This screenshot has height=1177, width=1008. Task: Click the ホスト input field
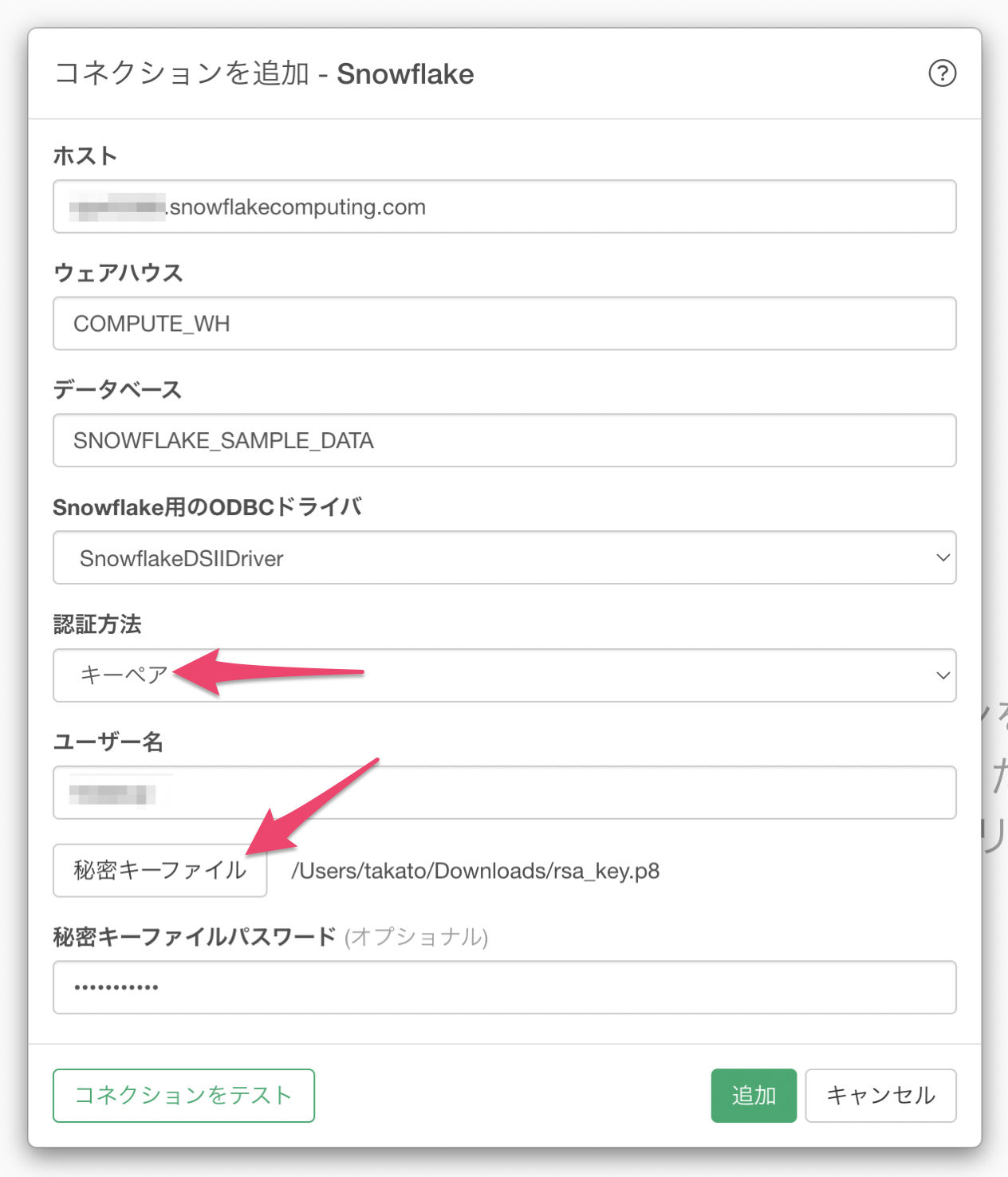click(504, 207)
